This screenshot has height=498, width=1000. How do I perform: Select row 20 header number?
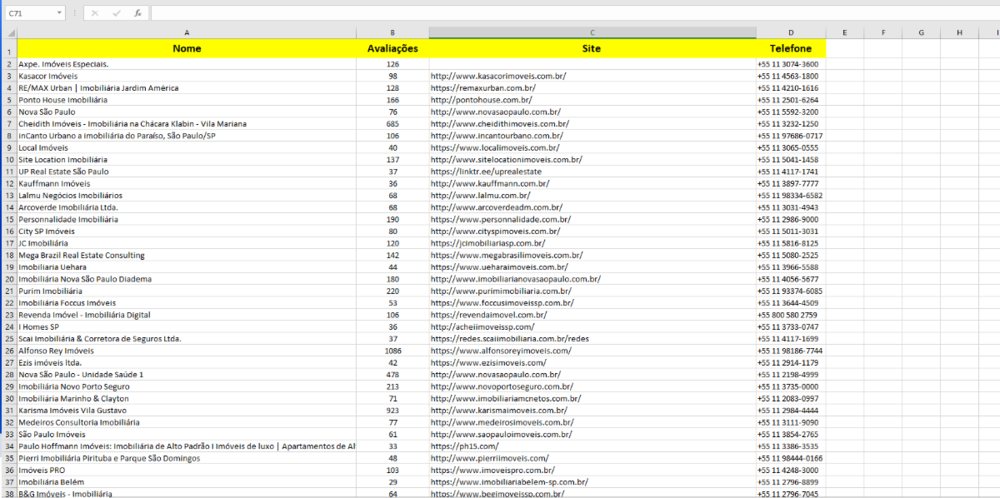[9, 279]
